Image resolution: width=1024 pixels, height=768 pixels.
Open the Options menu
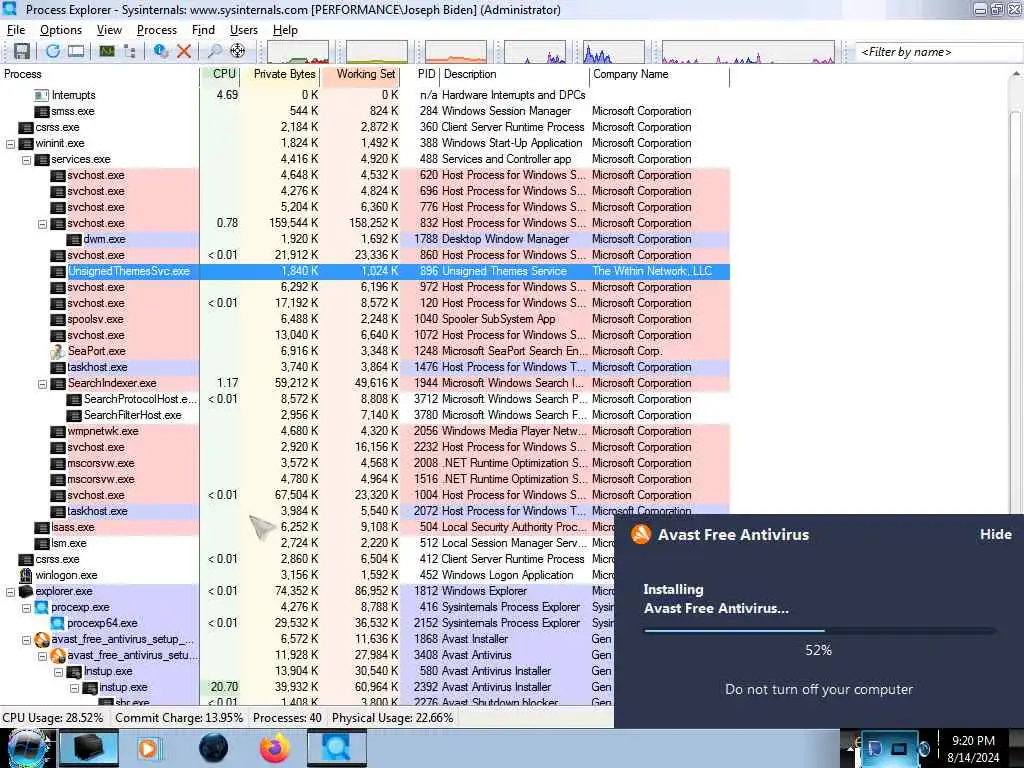61,30
